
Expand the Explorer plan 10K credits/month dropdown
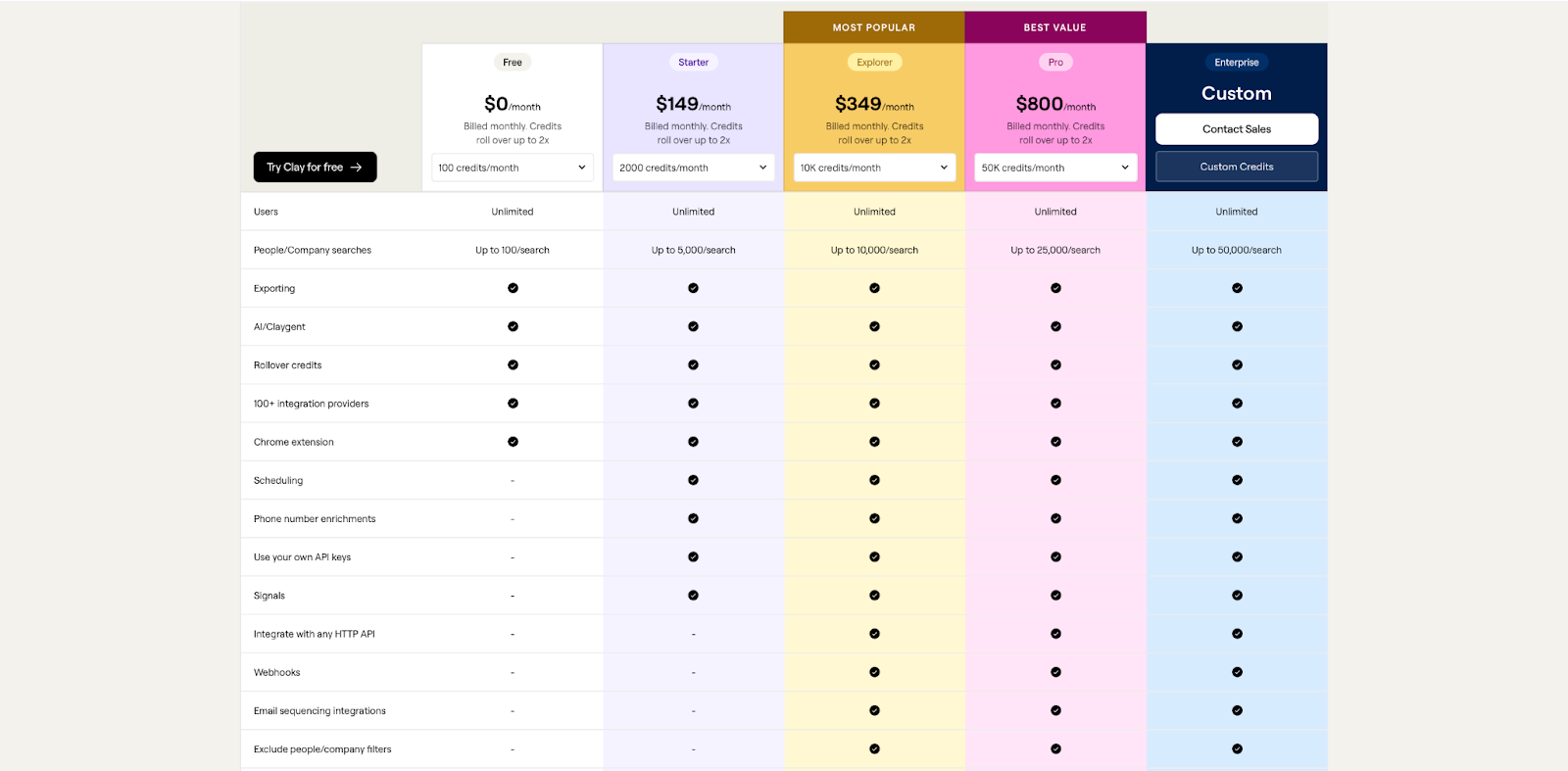(874, 168)
